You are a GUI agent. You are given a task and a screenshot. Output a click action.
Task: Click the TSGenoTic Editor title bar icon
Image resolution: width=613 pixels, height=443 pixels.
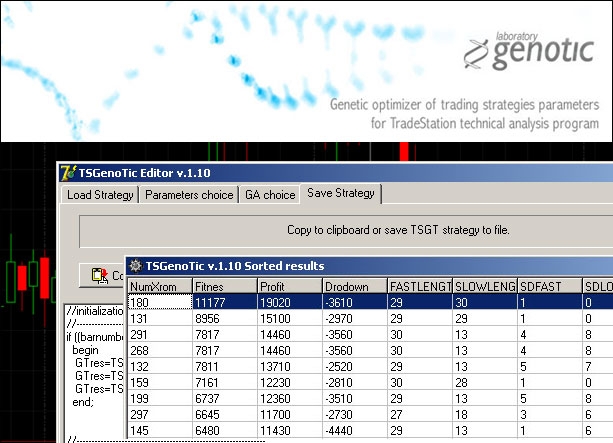[68, 173]
